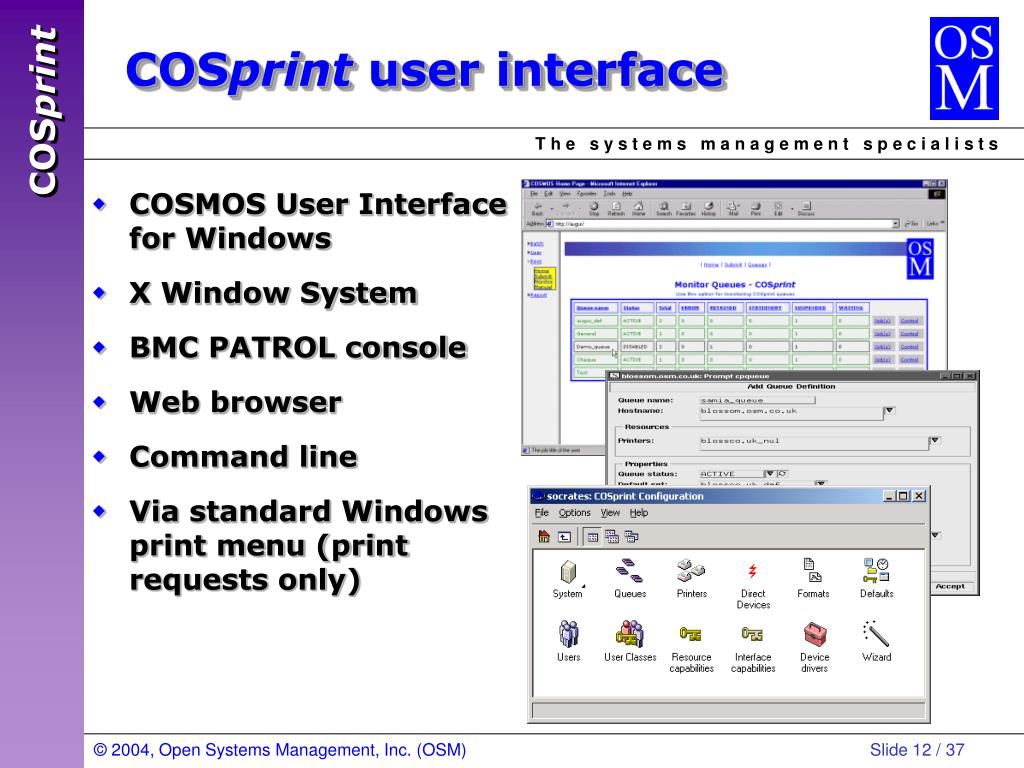Open Help menu in COSprint Configuration
Viewport: 1024px width, 768px height.
click(x=639, y=513)
